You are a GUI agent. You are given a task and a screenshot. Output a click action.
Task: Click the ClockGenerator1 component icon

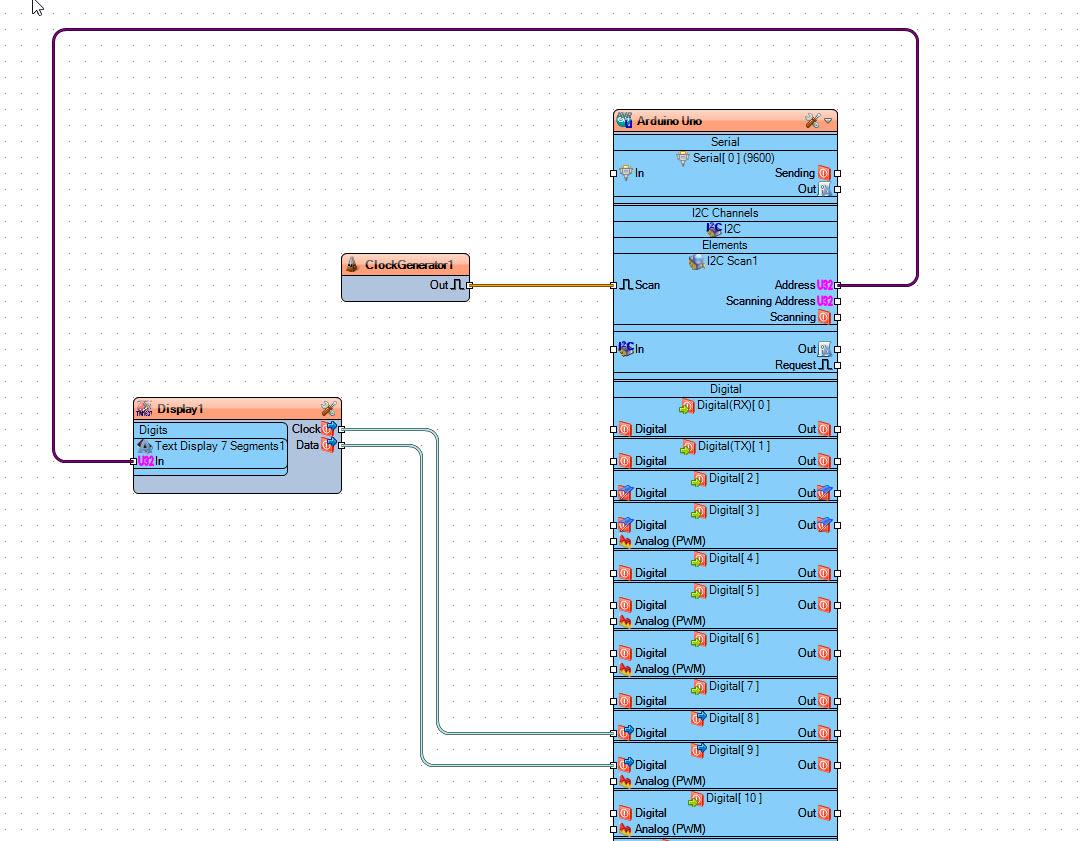click(352, 265)
